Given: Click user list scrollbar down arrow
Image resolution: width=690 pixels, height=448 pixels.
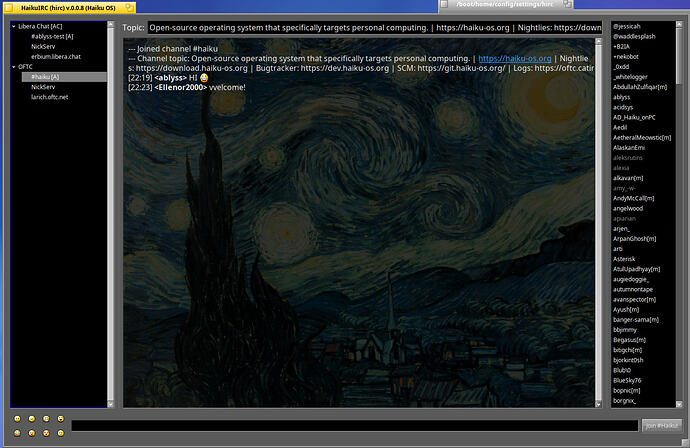Looking at the screenshot, I should click(x=679, y=404).
